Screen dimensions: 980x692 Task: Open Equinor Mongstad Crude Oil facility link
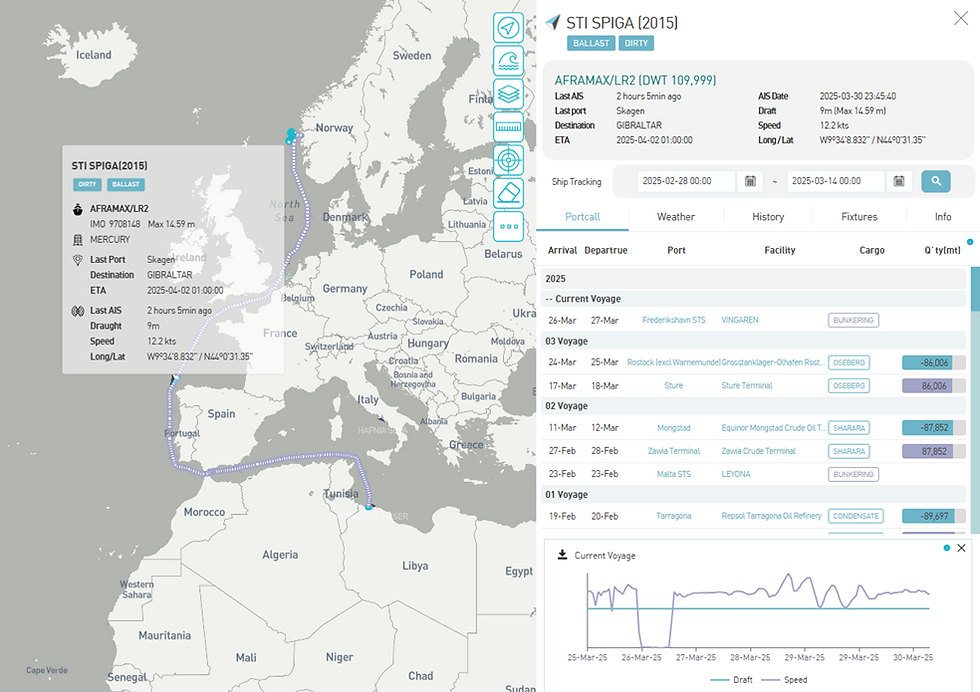(x=773, y=428)
